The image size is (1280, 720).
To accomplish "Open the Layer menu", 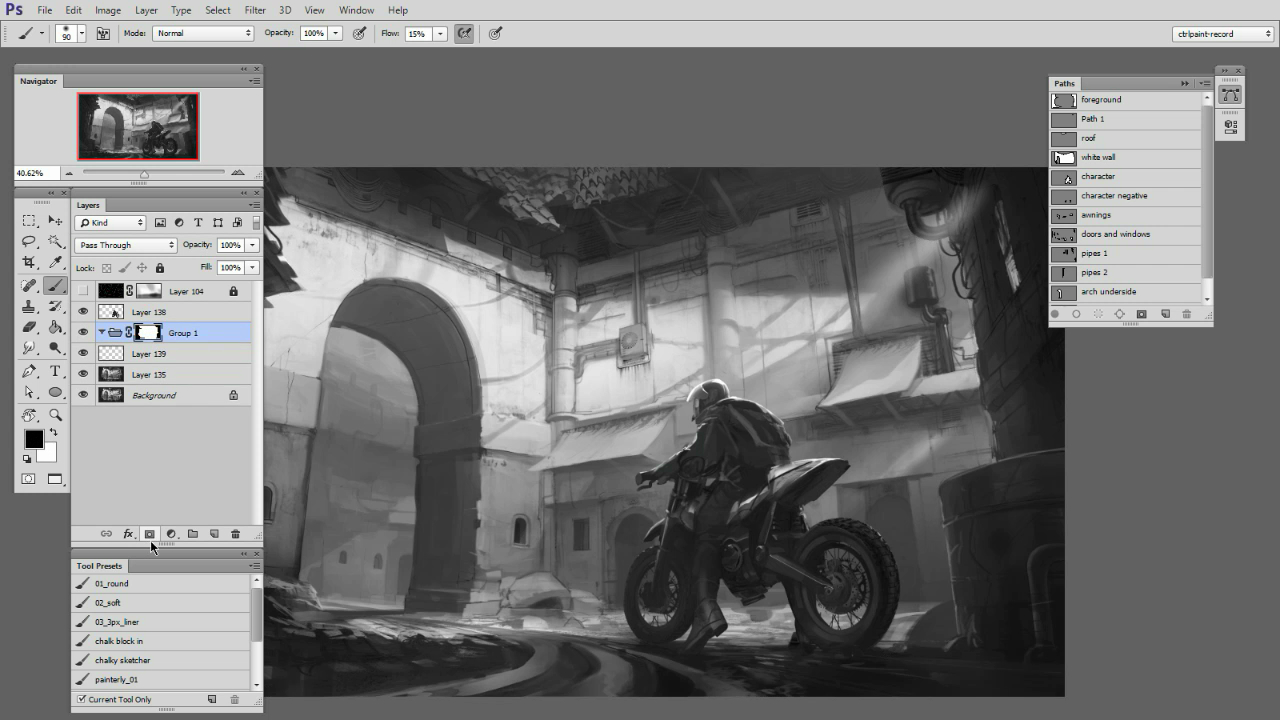I will (146, 10).
